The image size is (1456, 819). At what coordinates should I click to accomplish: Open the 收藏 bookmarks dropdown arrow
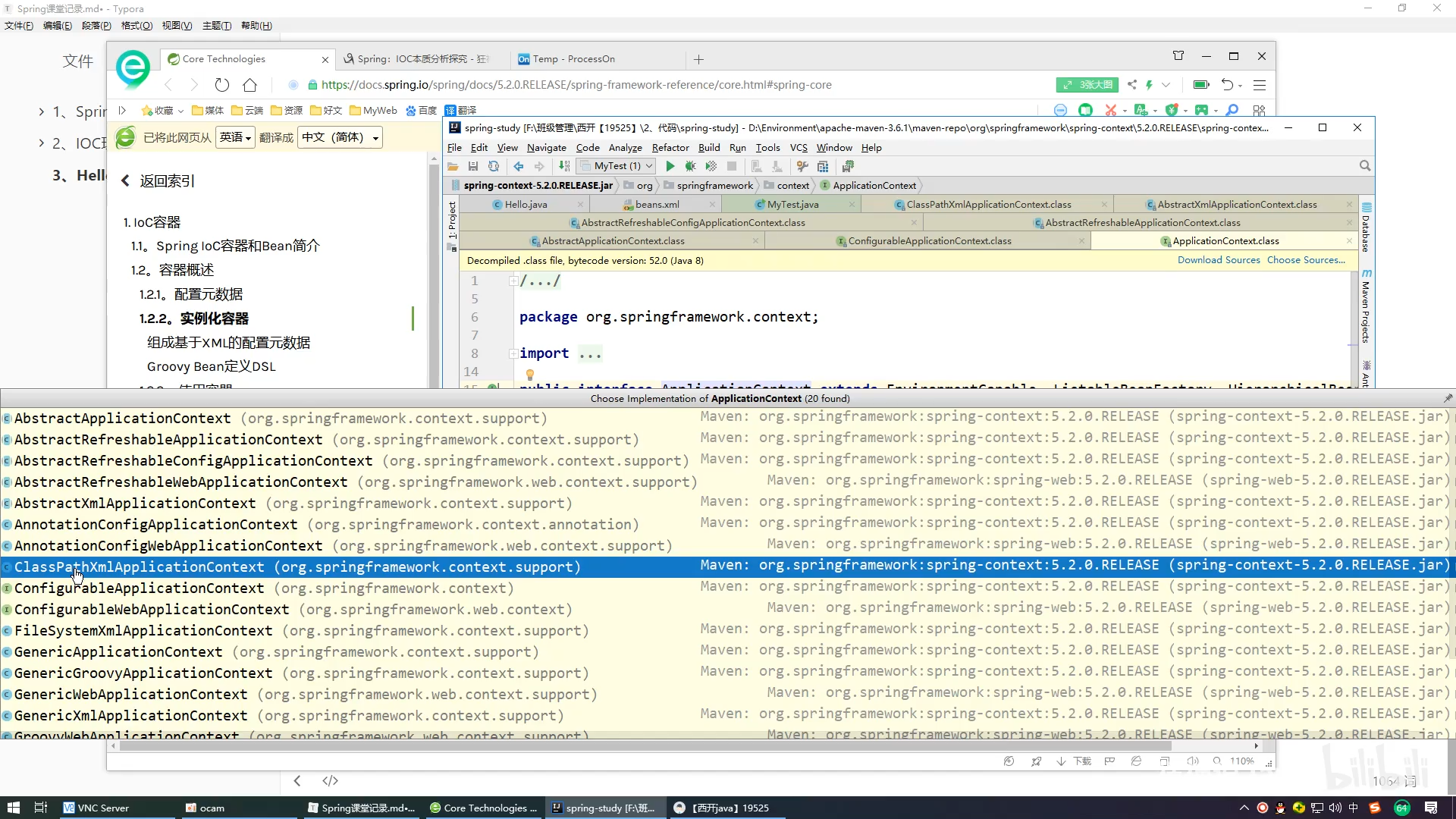[x=180, y=111]
